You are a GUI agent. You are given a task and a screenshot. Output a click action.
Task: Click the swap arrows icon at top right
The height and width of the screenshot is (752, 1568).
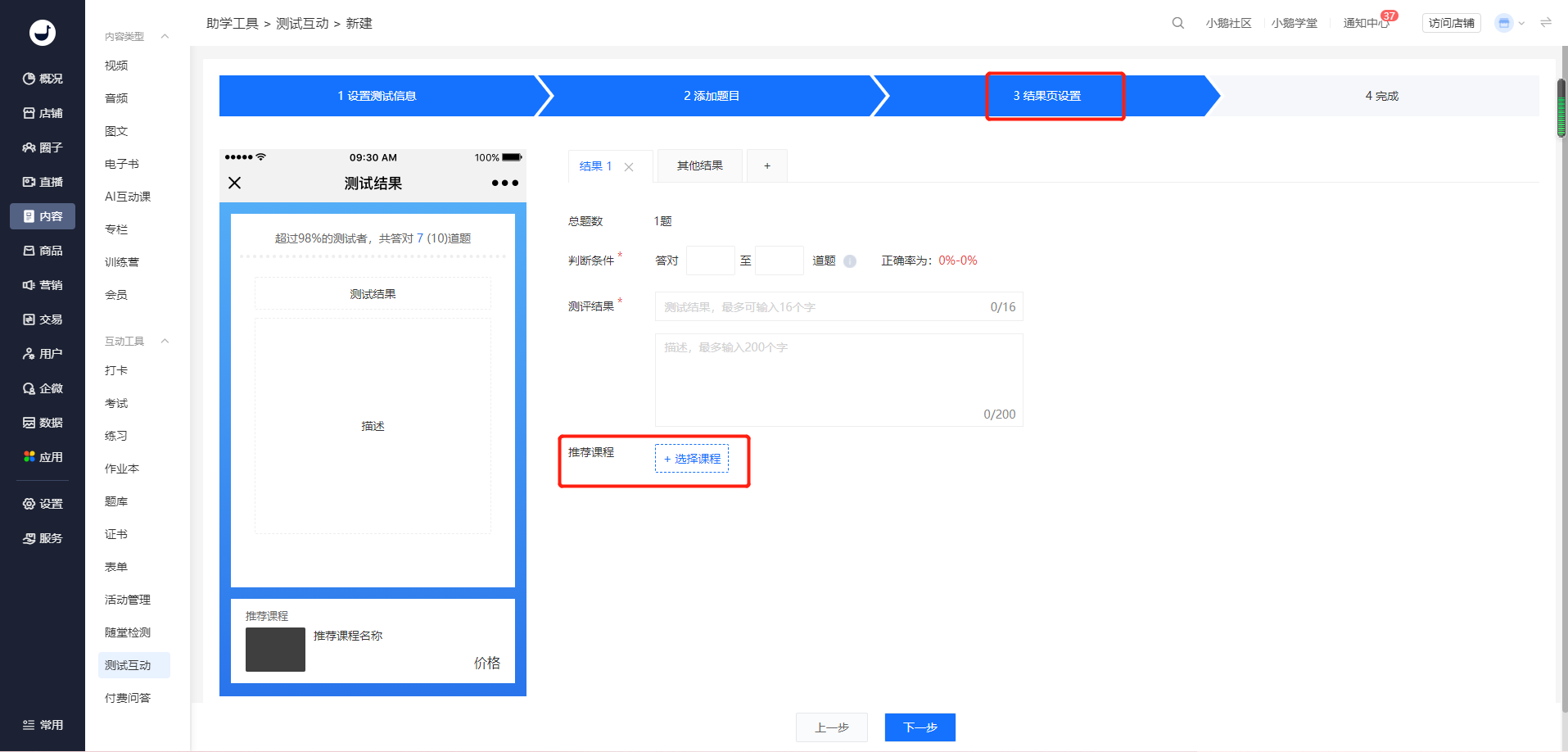[x=1546, y=22]
